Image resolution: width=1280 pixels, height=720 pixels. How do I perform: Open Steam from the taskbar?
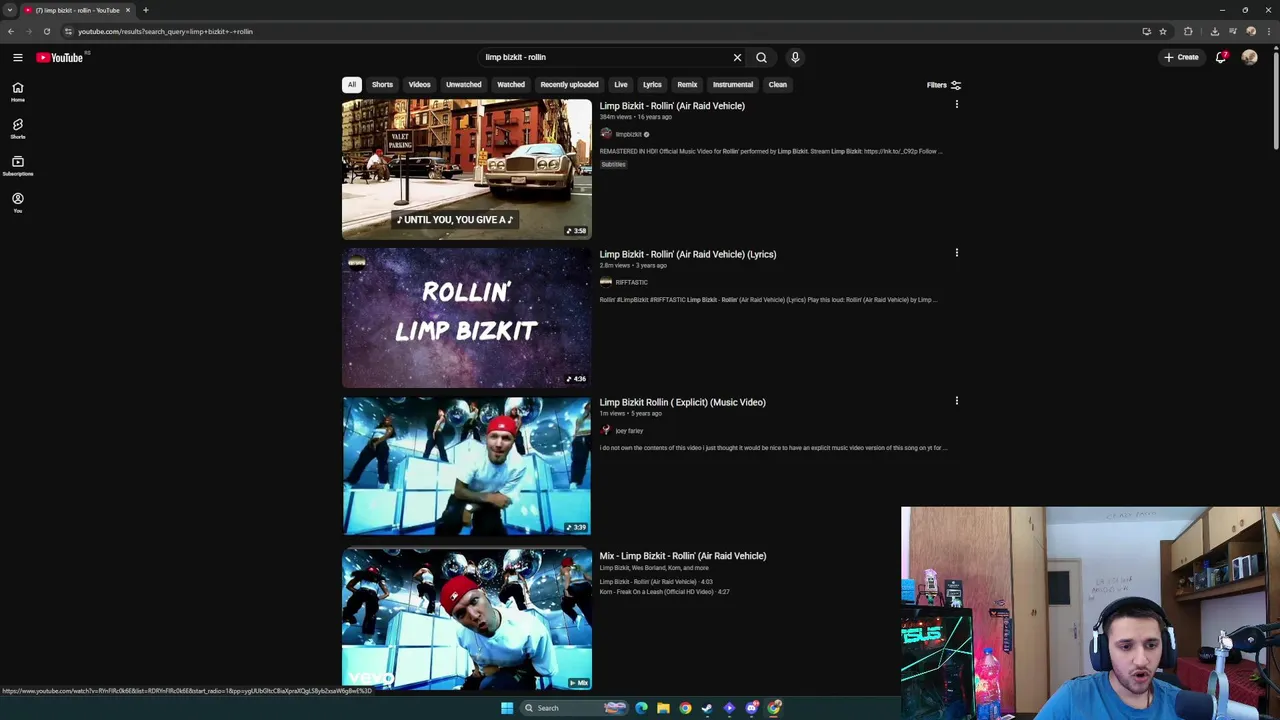(707, 708)
